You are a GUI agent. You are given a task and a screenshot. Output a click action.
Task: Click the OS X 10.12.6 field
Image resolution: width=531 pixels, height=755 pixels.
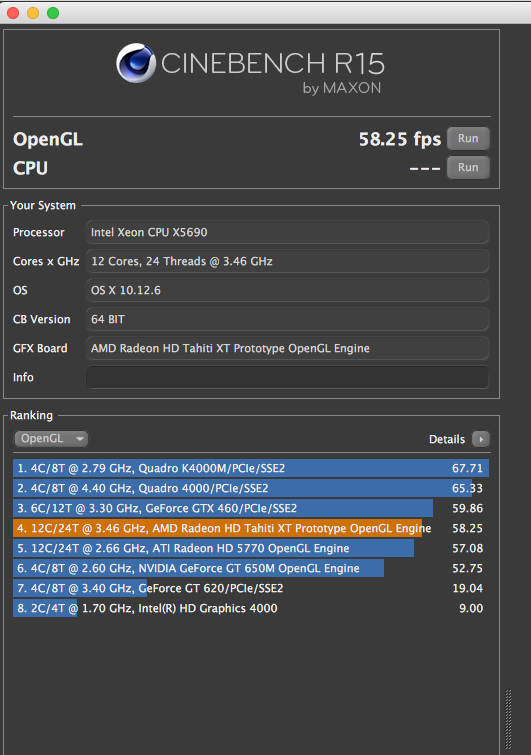click(287, 290)
